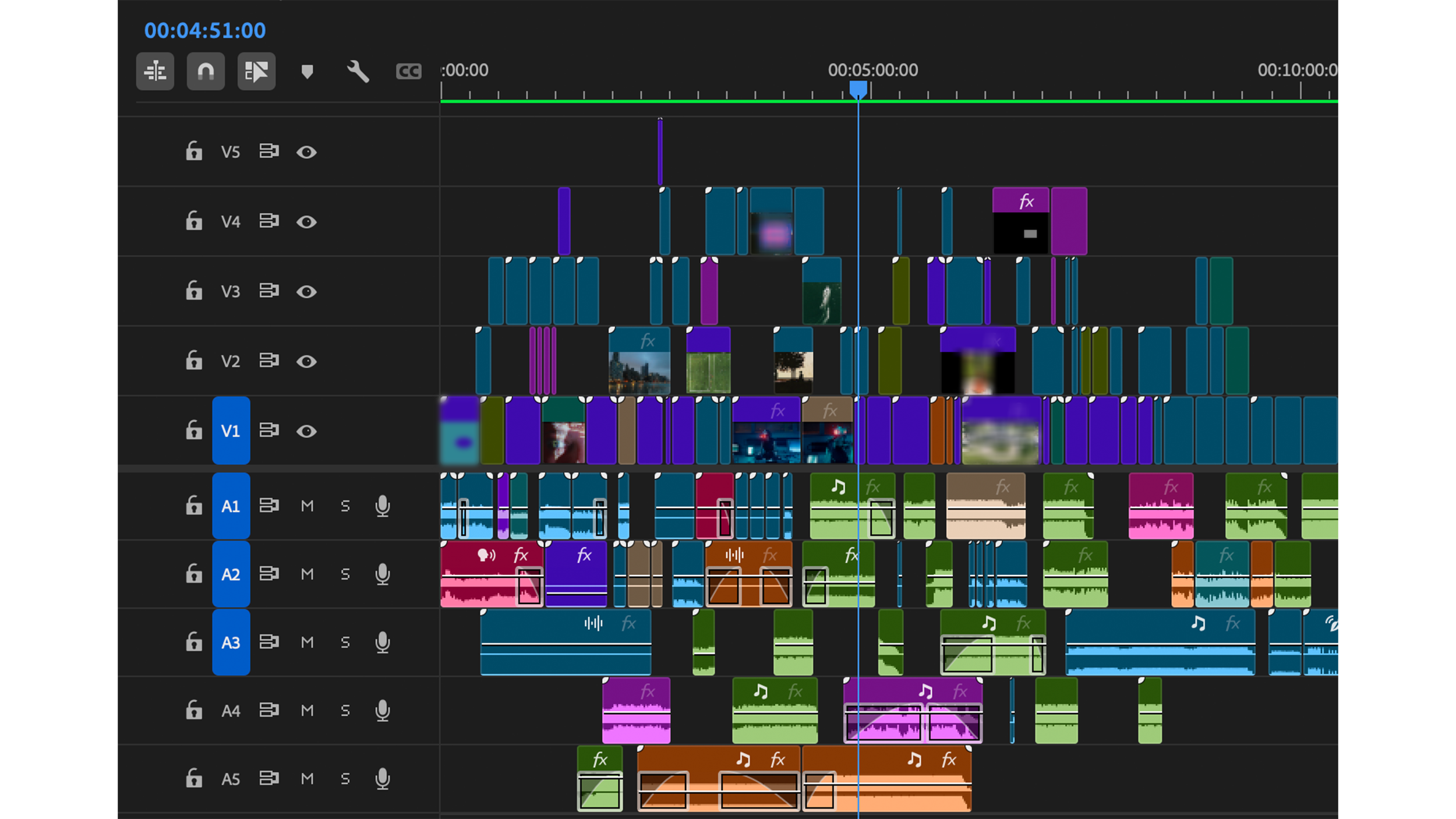Open Timeline Display Settings wrench

coord(358,72)
